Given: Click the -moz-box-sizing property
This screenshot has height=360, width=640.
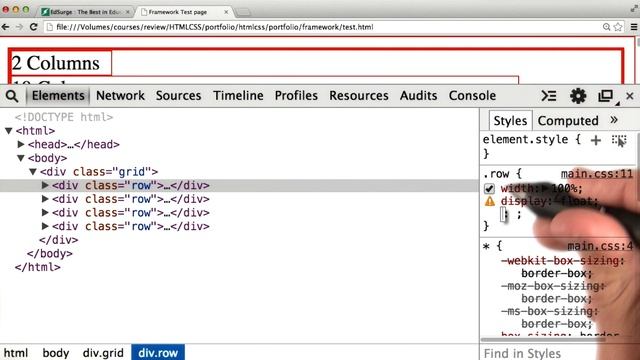Looking at the screenshot, I should [552, 286].
